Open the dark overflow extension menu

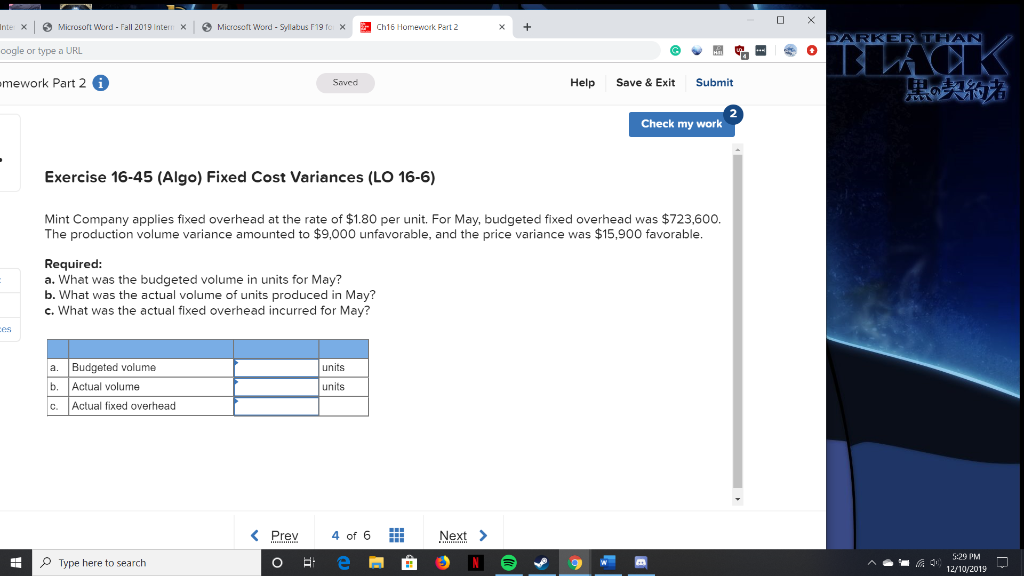[x=761, y=49]
